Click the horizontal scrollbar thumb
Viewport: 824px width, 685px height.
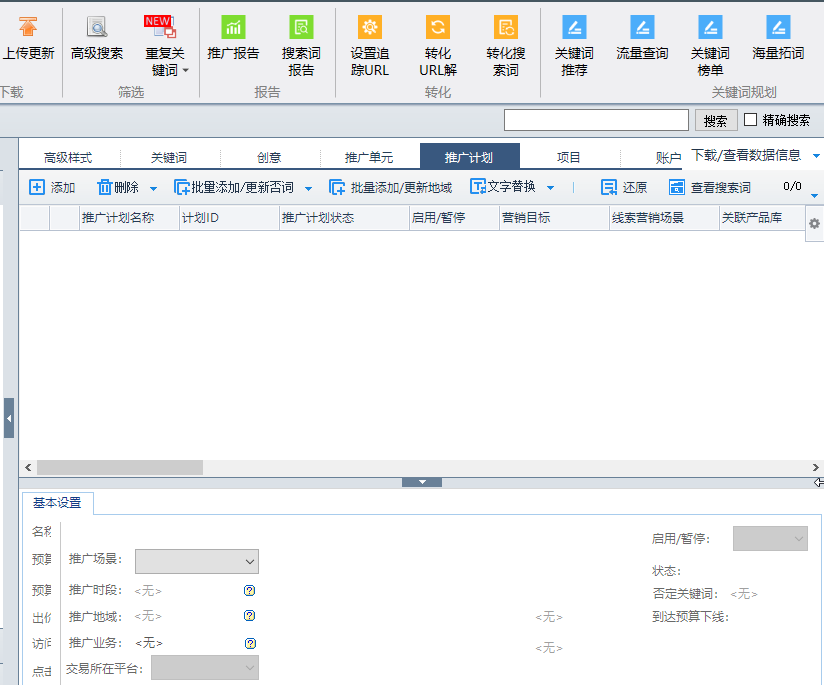(119, 467)
